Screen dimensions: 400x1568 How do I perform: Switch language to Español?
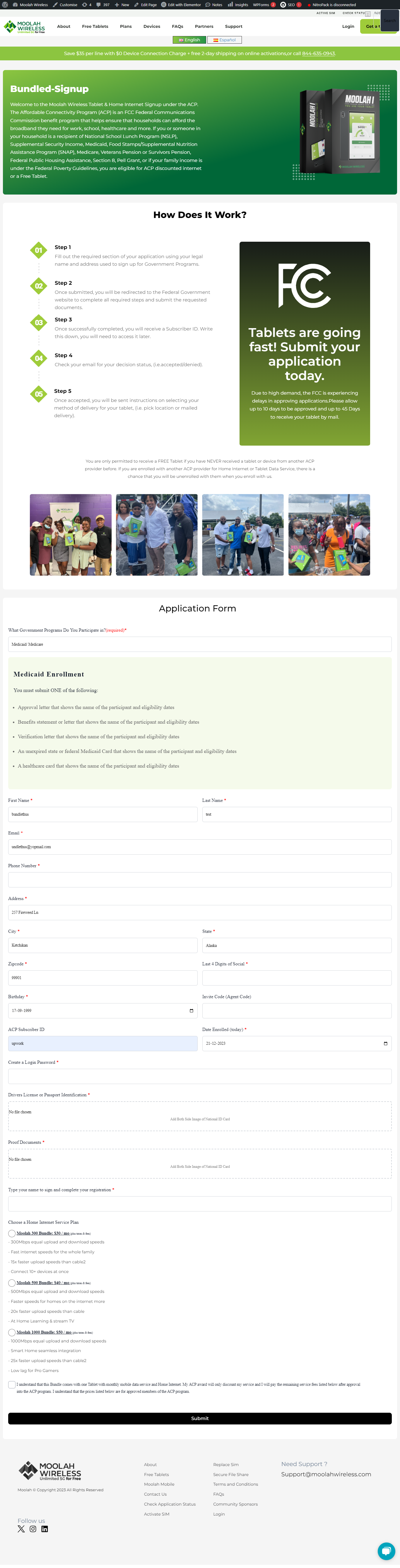224,40
